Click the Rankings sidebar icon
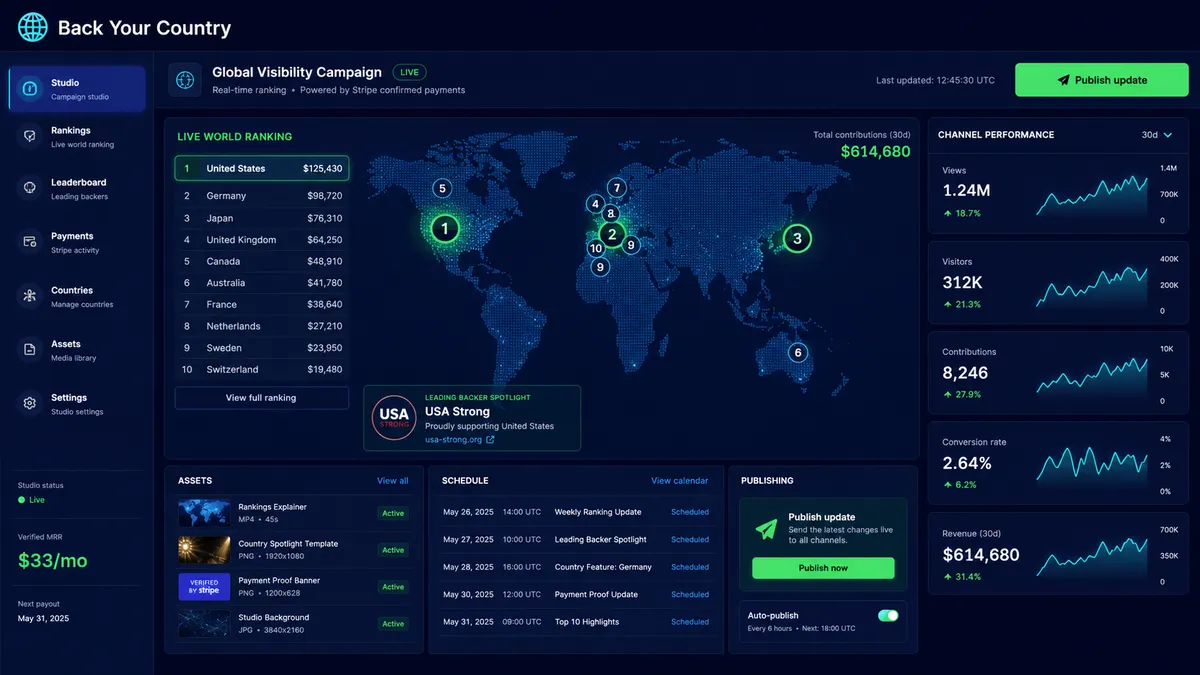The width and height of the screenshot is (1200, 675). (x=30, y=137)
